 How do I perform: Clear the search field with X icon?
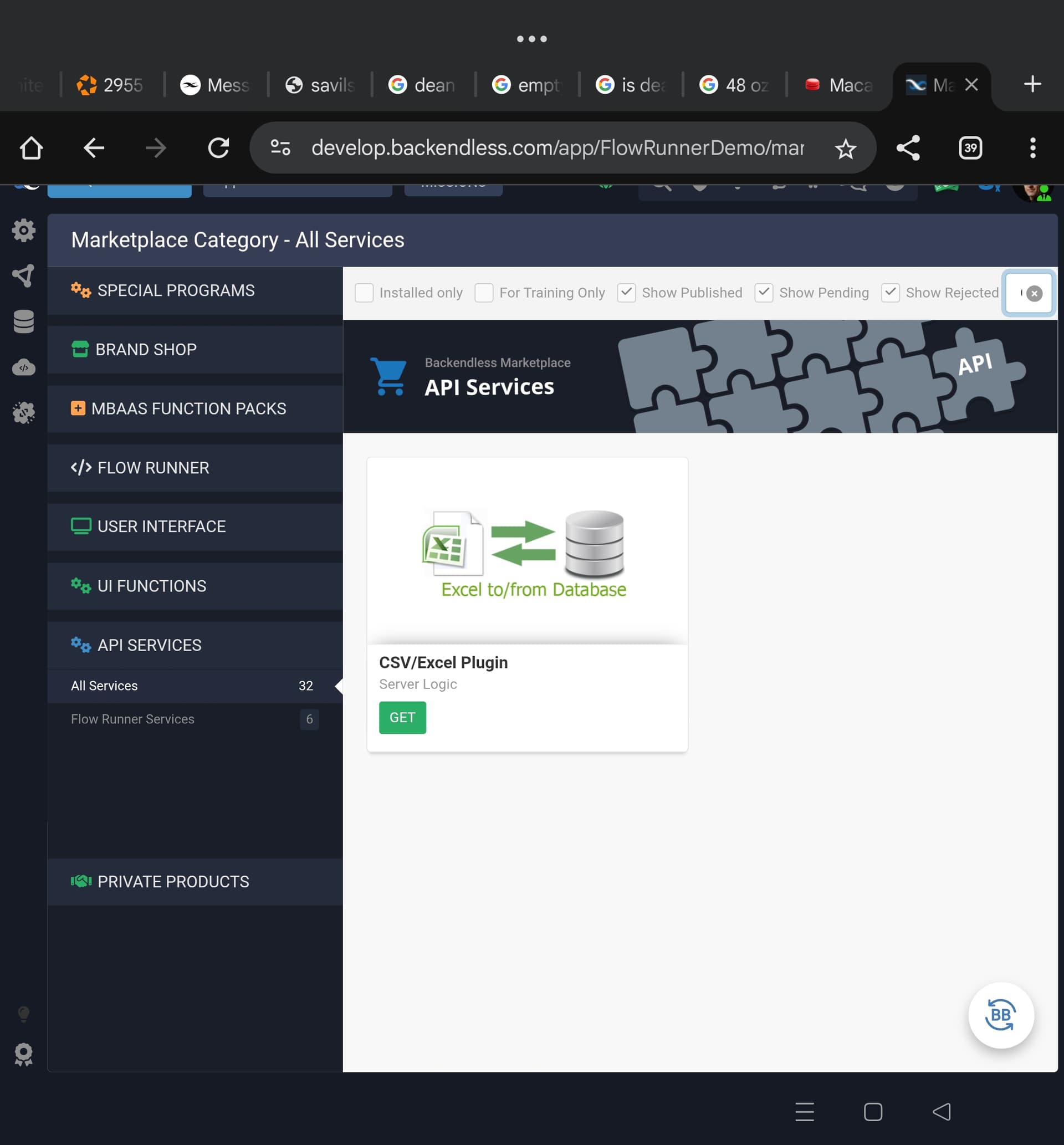(x=1034, y=294)
